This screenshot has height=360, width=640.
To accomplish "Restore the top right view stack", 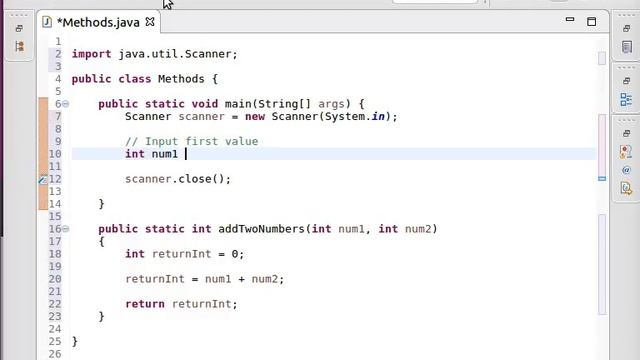I will pos(627,29).
